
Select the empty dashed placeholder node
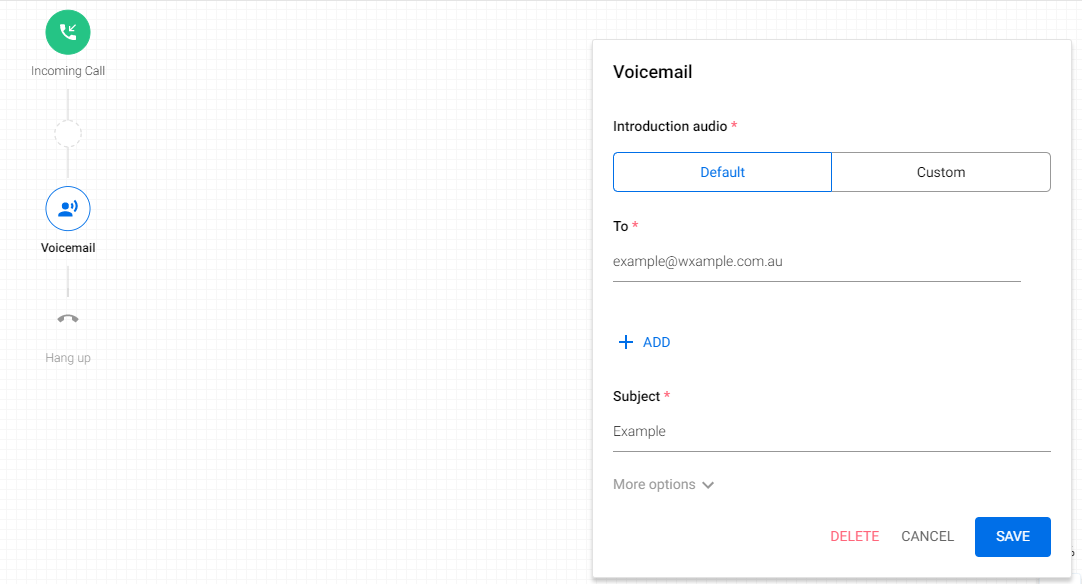coord(68,133)
